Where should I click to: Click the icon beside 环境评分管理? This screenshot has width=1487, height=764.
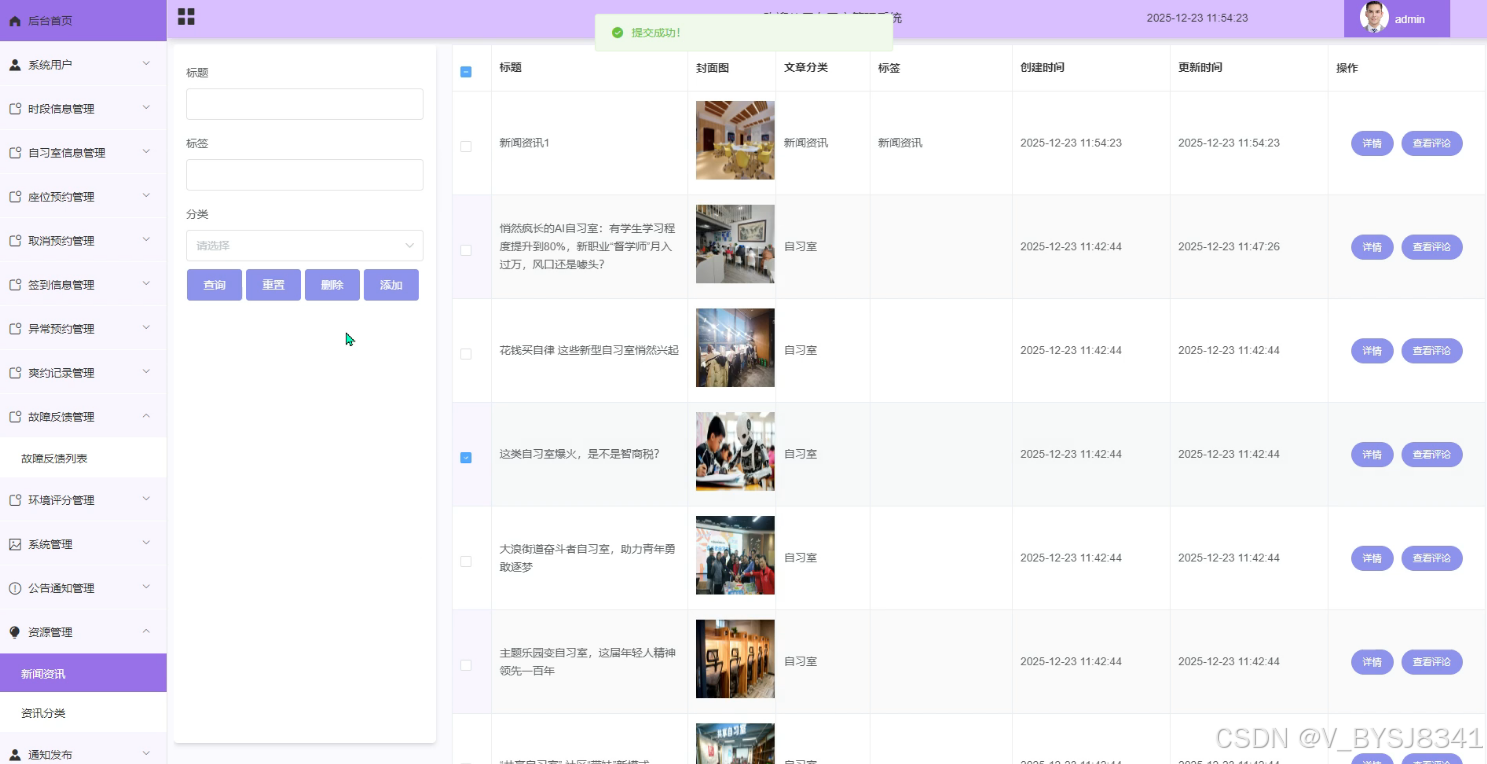click(x=15, y=500)
